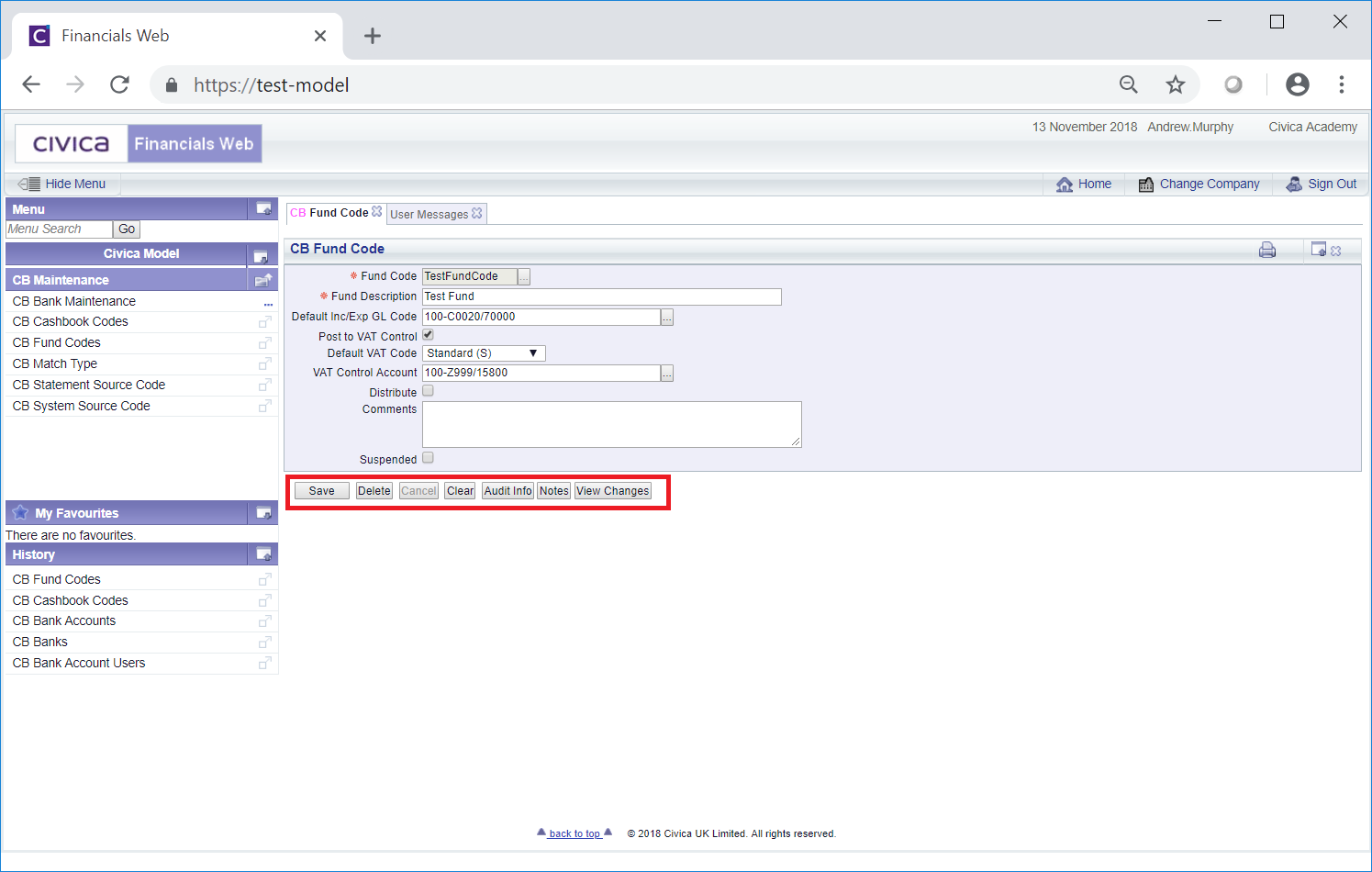Click the Default Inc/Exp GL Code field
Image resolution: width=1372 pixels, height=872 pixels.
pyautogui.click(x=541, y=318)
